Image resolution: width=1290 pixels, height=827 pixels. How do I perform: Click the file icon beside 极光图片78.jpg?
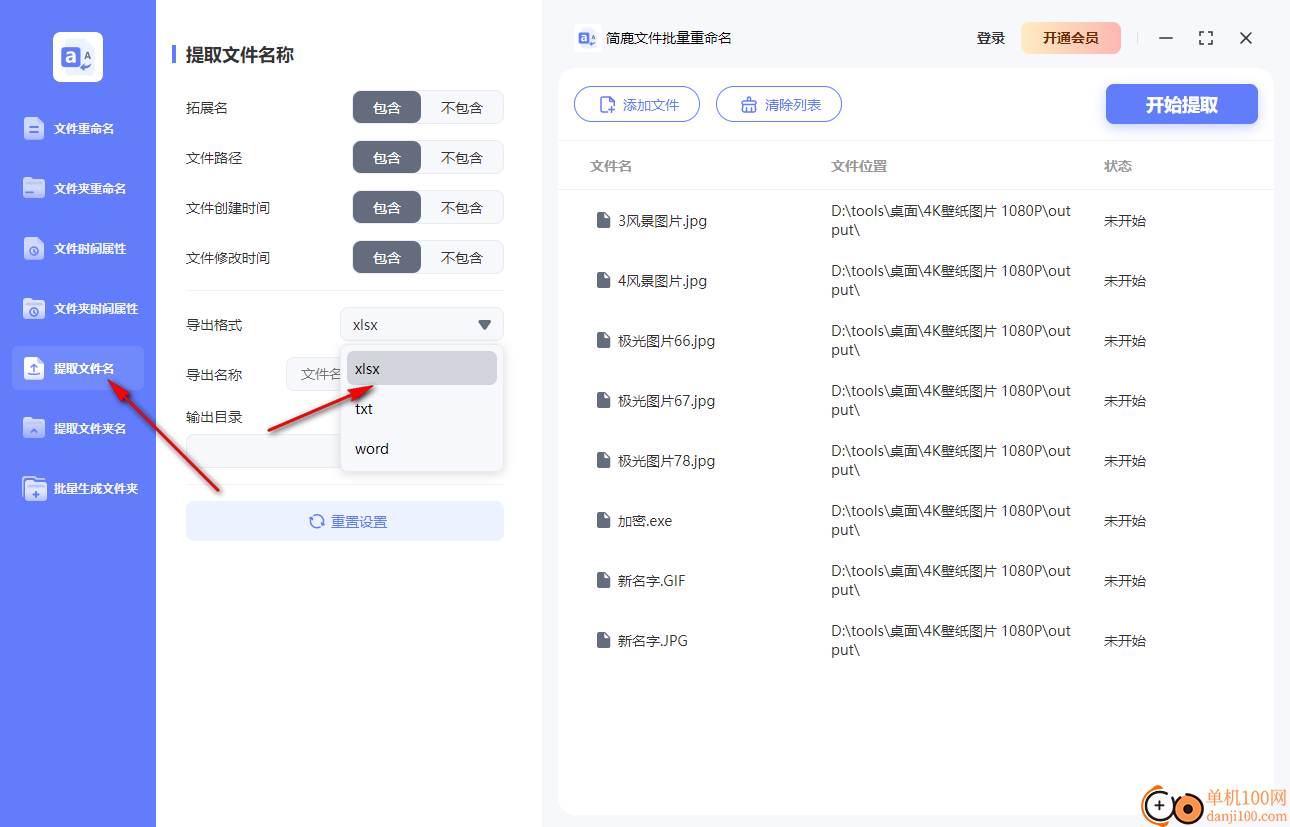[603, 460]
